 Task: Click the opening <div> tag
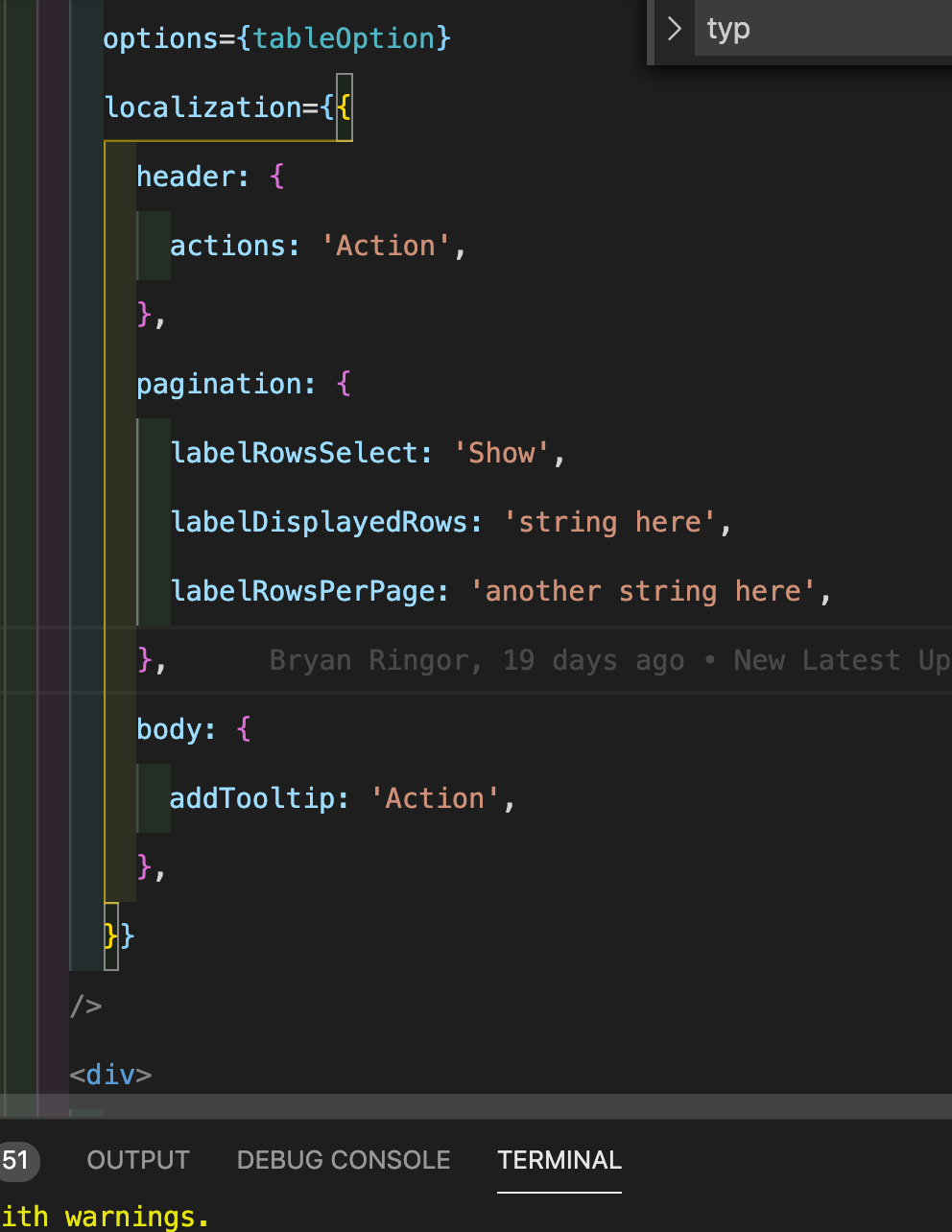tap(108, 1075)
